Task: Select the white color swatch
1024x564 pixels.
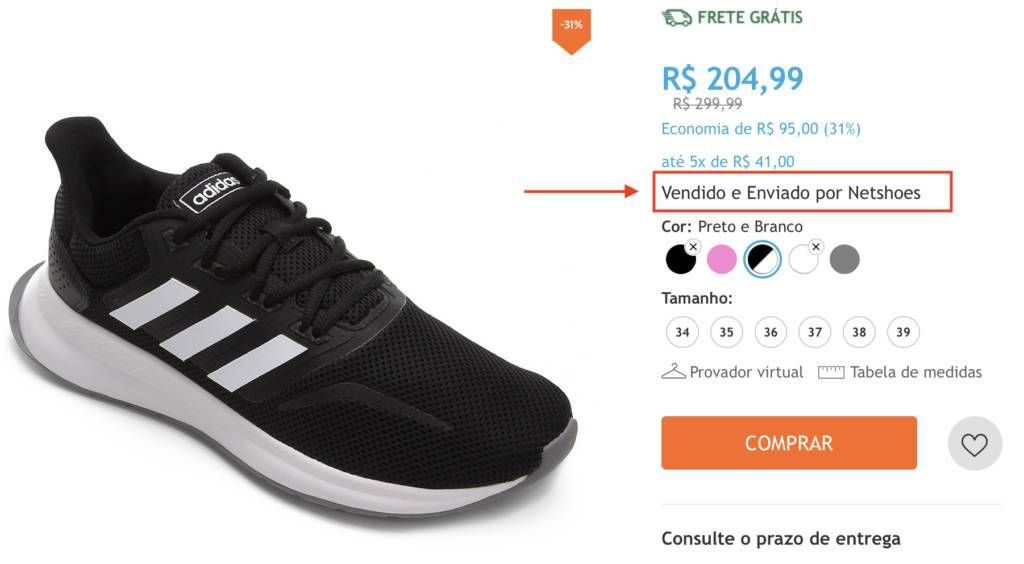Action: pos(803,259)
